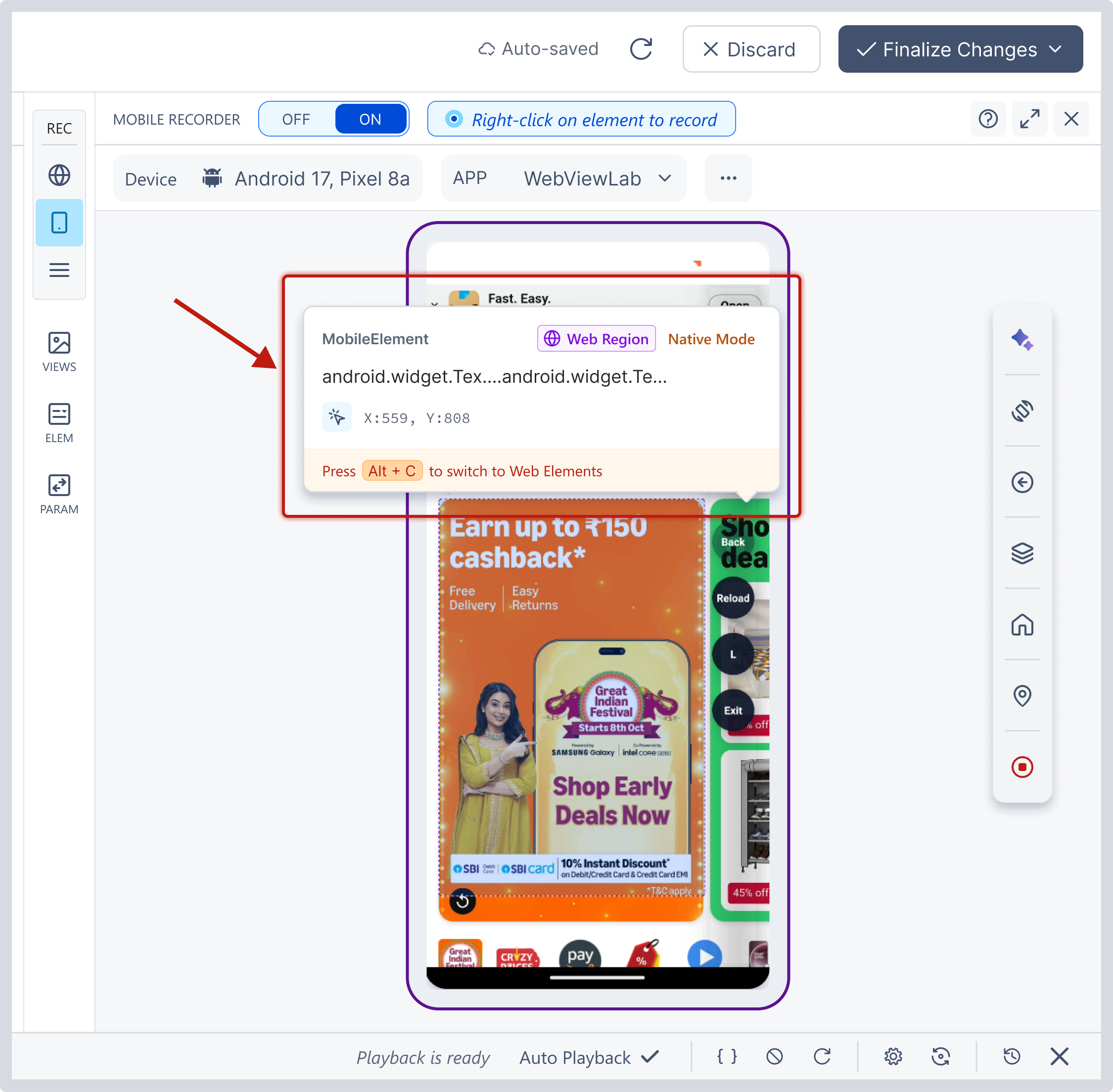The width and height of the screenshot is (1113, 1092).
Task: Rotate the device screen orientation
Action: point(1022,410)
